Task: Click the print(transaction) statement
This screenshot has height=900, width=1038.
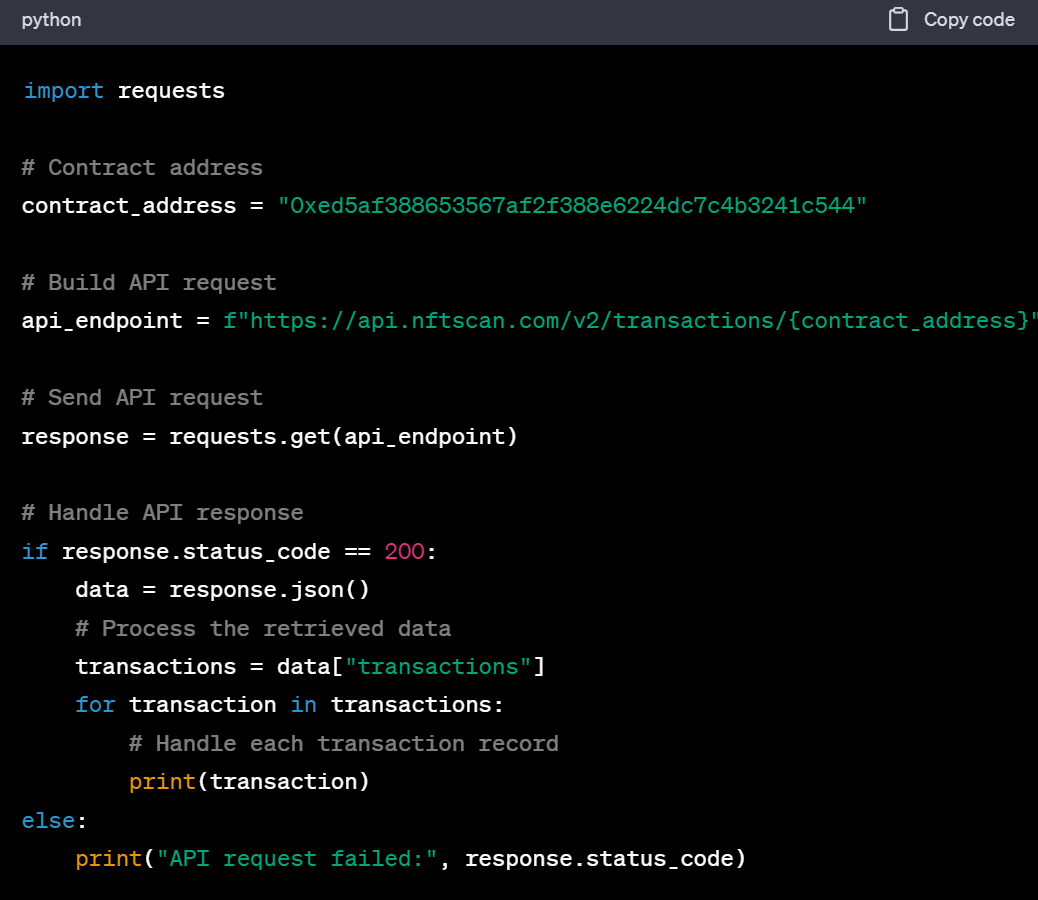Action: coord(249,782)
